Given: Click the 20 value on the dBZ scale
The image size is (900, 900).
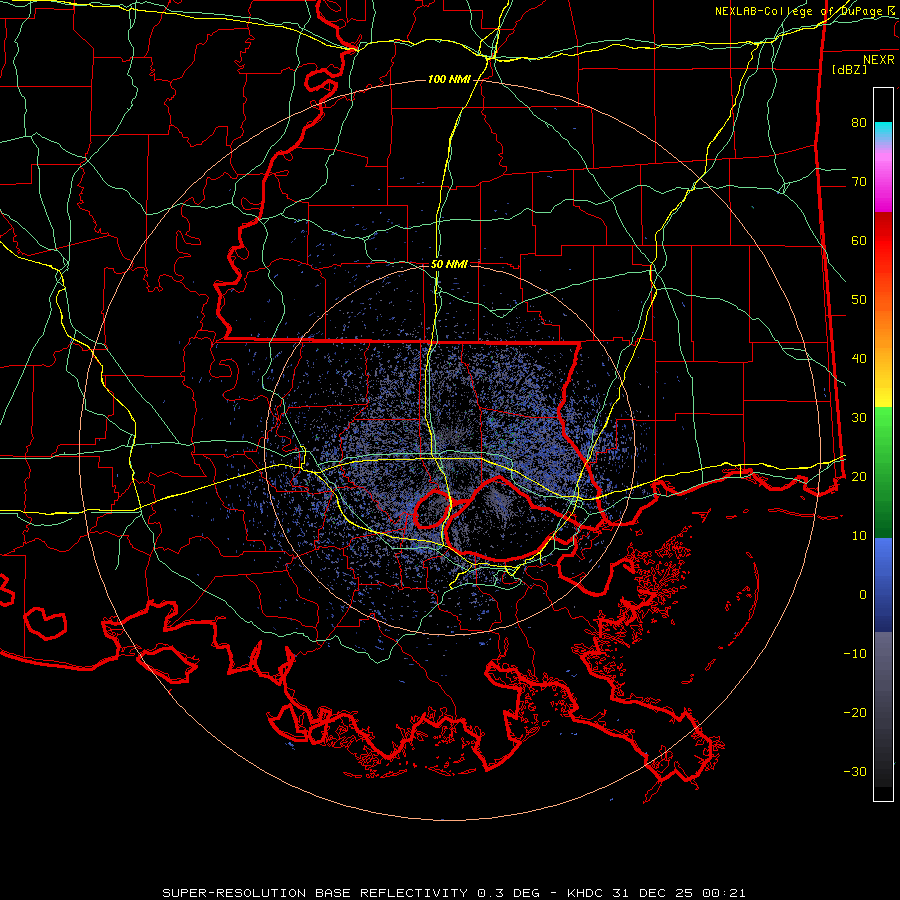Looking at the screenshot, I should (x=859, y=476).
